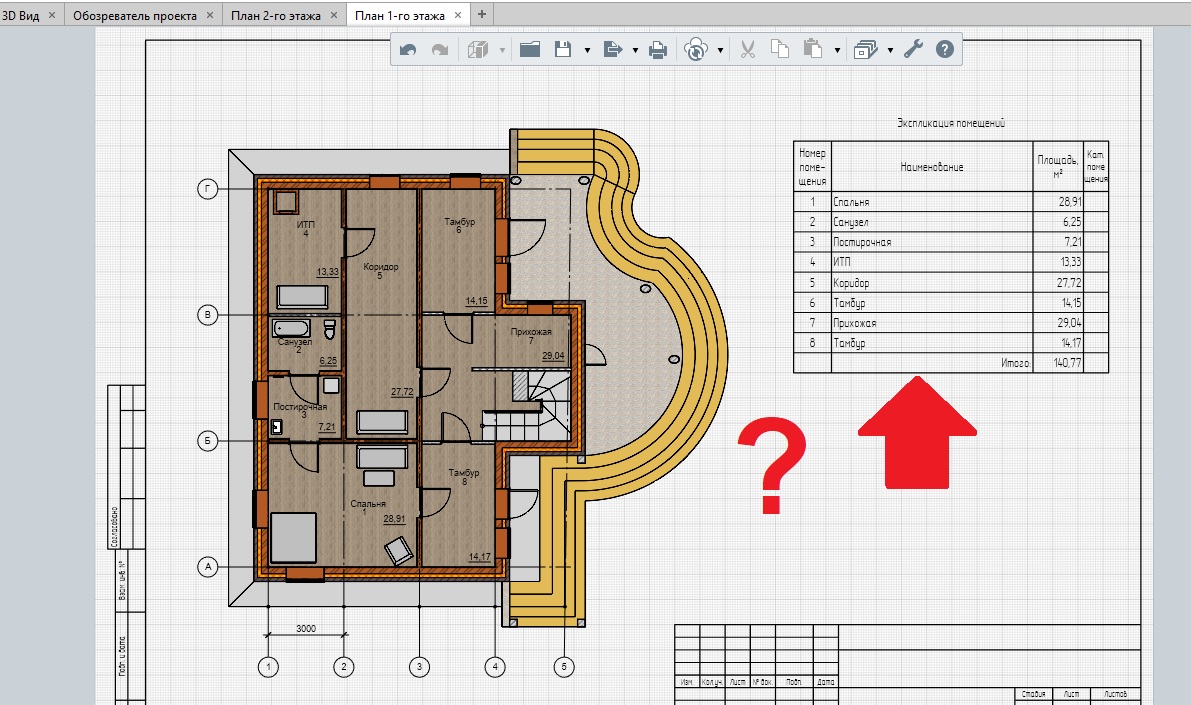Viewport: 1191px width, 705px height.
Task: Click the Export icon
Action: click(612, 50)
